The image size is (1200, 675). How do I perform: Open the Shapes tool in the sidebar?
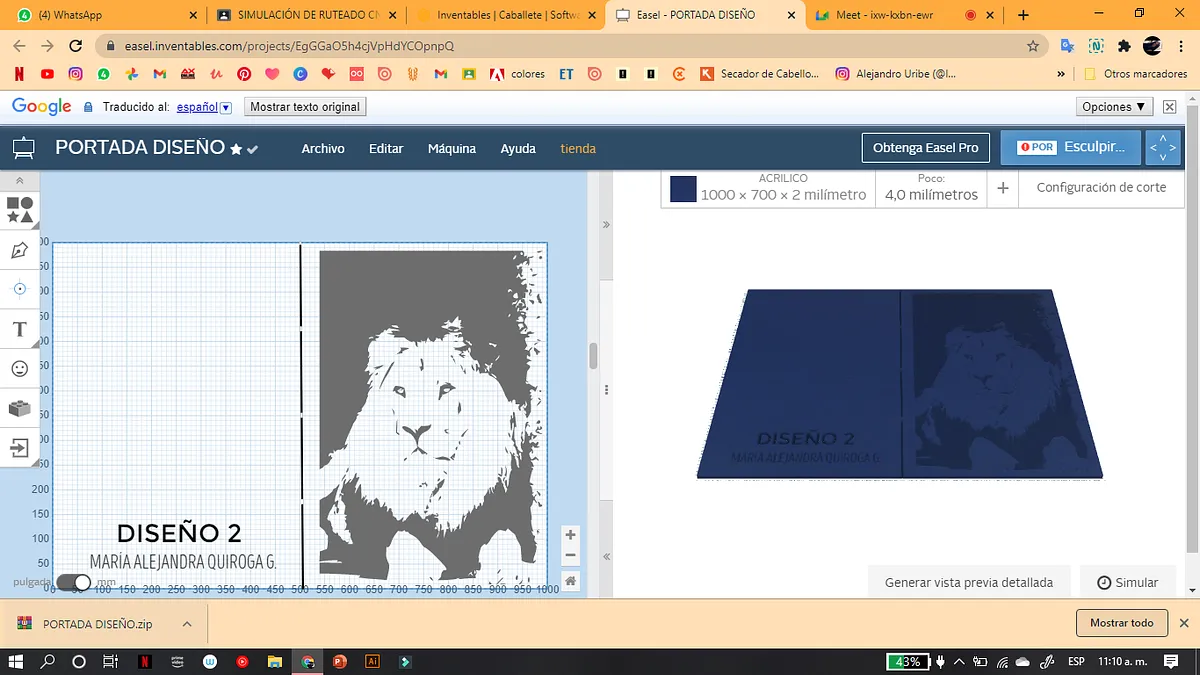[x=19, y=210]
